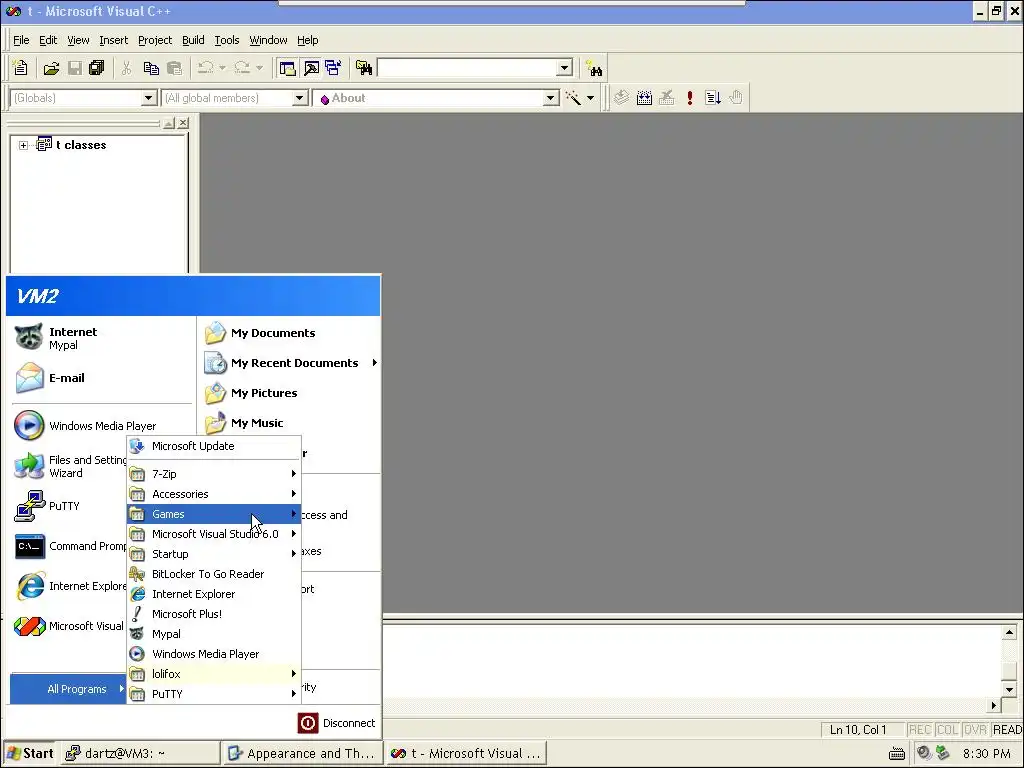Click the Go debug icon
Screen dimensions: 1024x768
click(712, 98)
